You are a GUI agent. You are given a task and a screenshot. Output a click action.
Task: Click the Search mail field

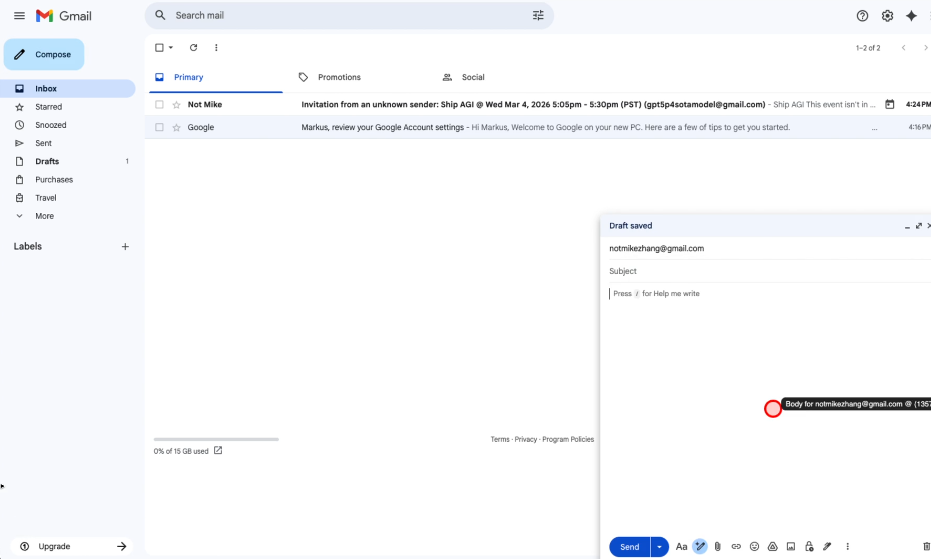(349, 15)
